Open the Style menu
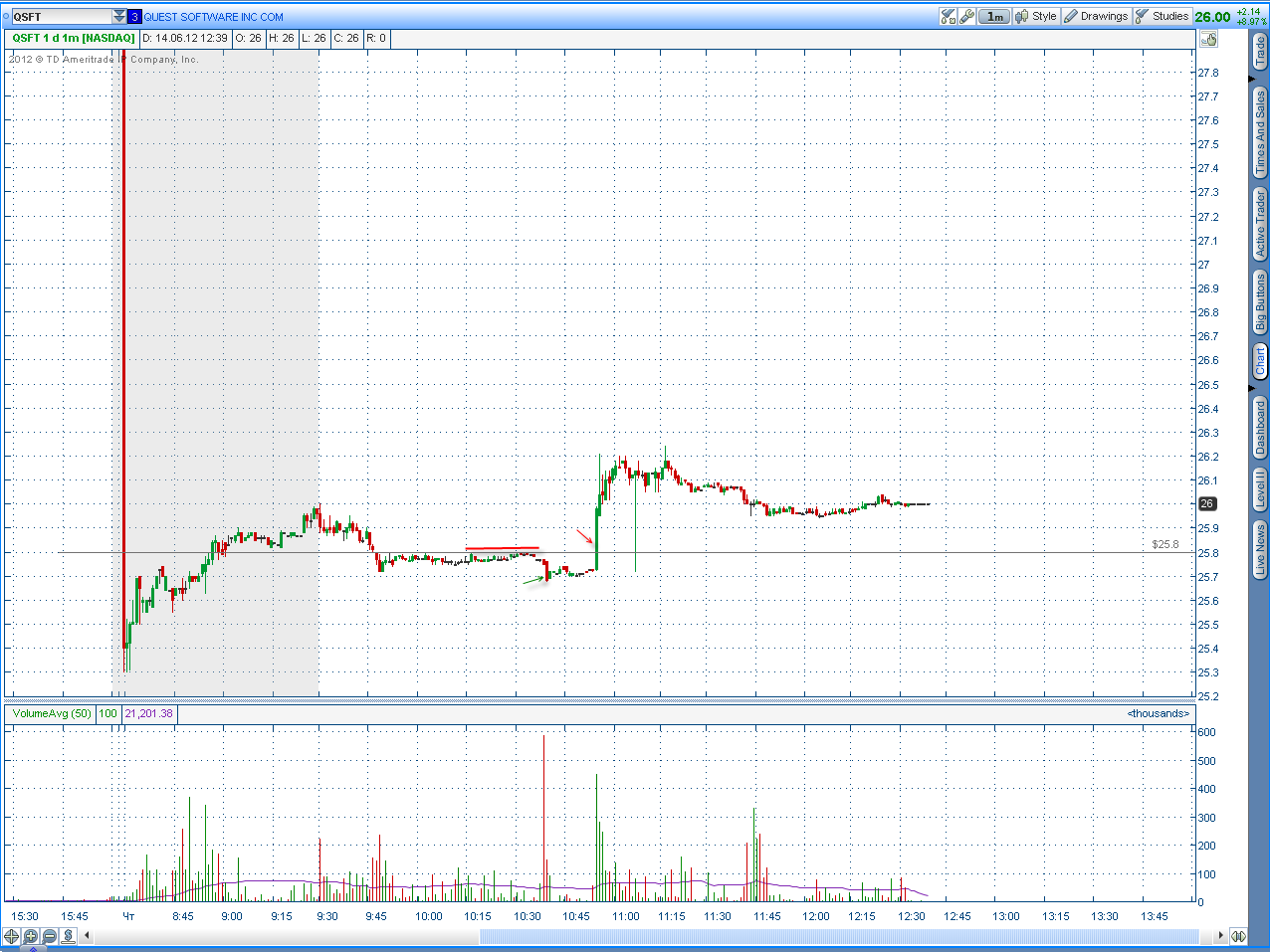This screenshot has width=1270, height=952. point(1036,16)
